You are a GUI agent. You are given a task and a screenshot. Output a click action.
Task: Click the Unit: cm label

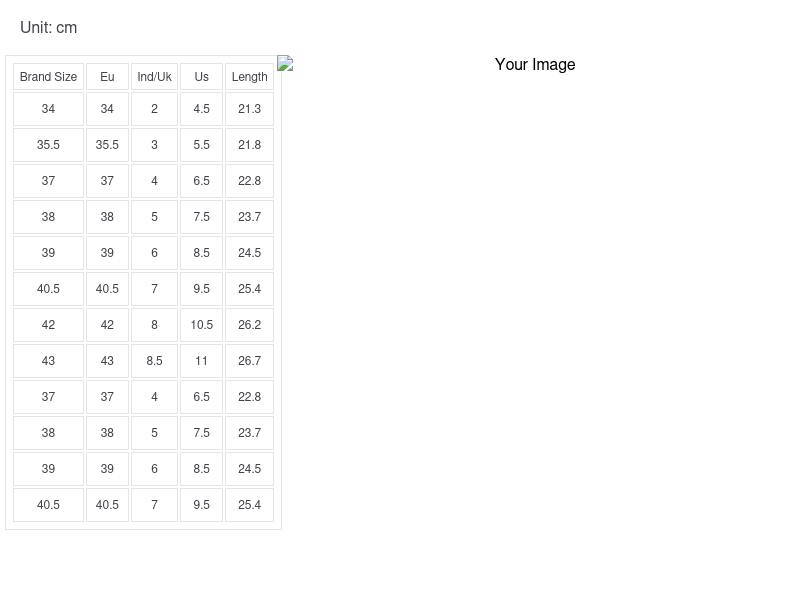tap(48, 27)
